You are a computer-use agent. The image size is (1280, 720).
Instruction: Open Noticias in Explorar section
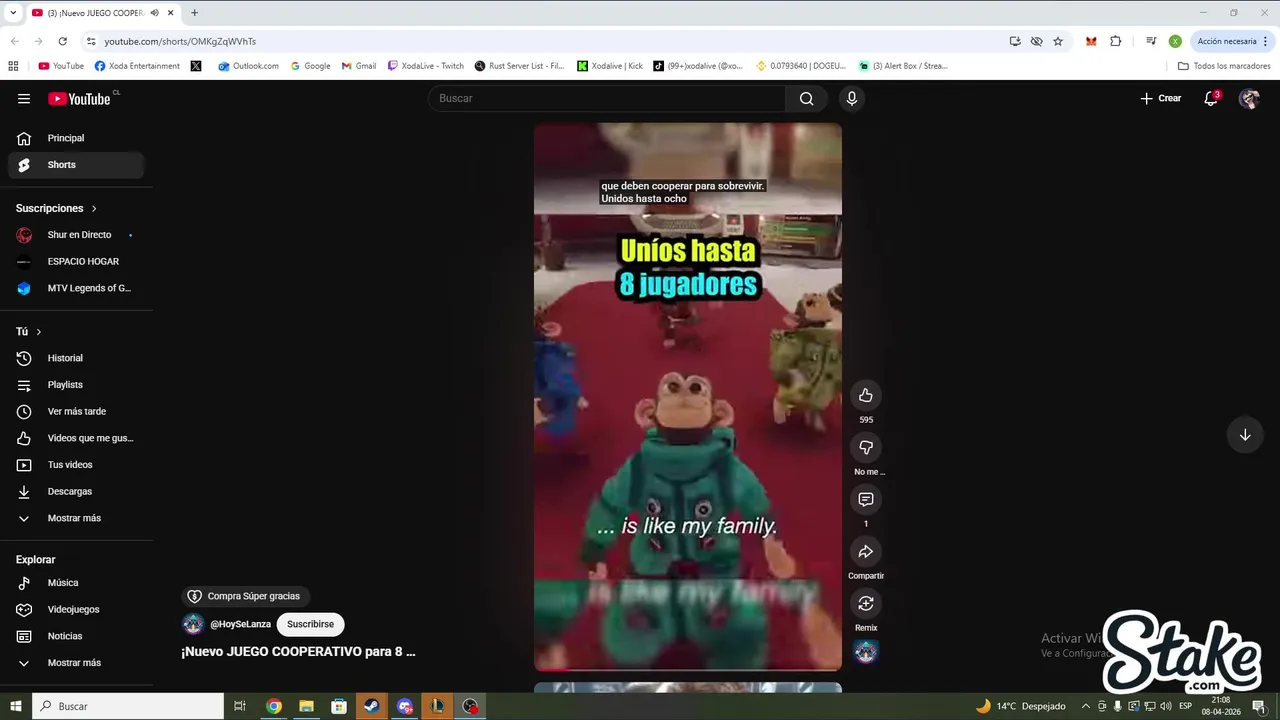76,636
